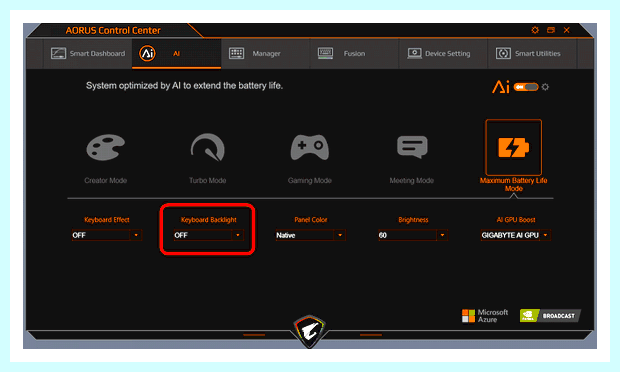The width and height of the screenshot is (620, 372).
Task: Click the AORUS Control Center title
Action: click(x=113, y=30)
